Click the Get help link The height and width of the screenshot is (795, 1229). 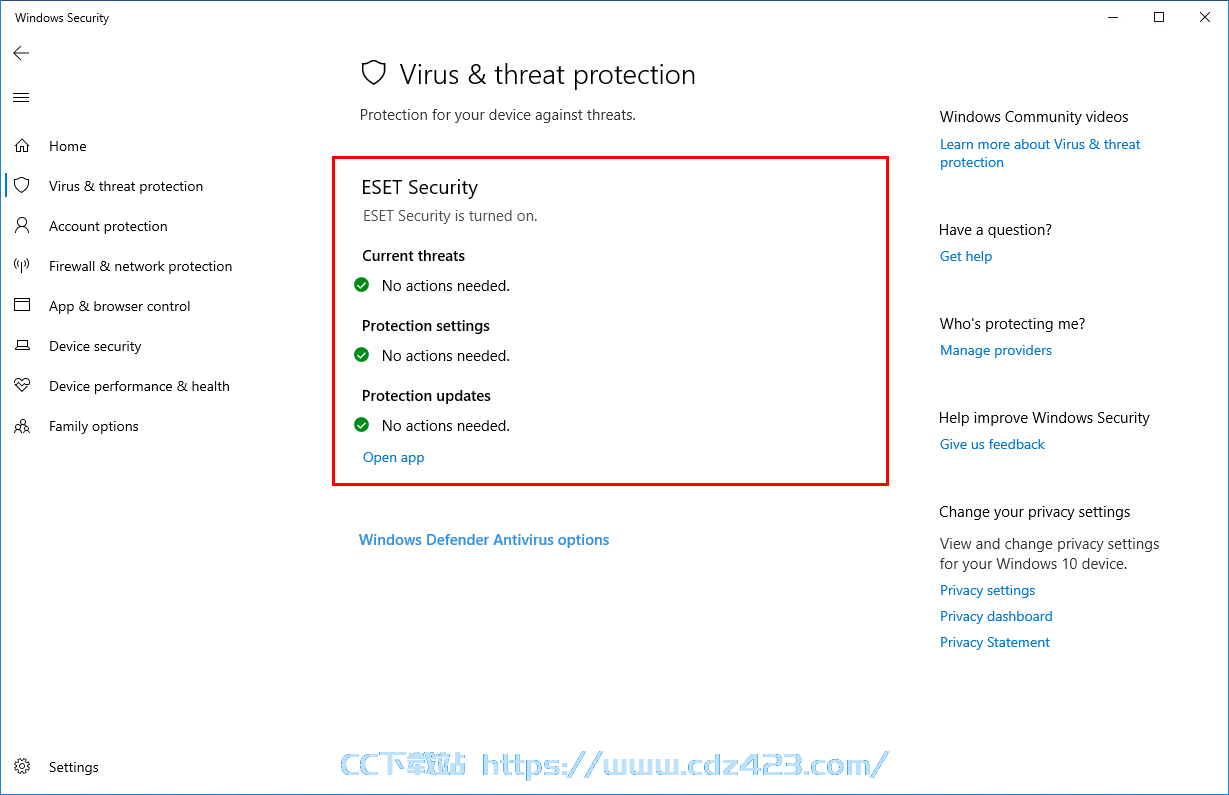966,256
